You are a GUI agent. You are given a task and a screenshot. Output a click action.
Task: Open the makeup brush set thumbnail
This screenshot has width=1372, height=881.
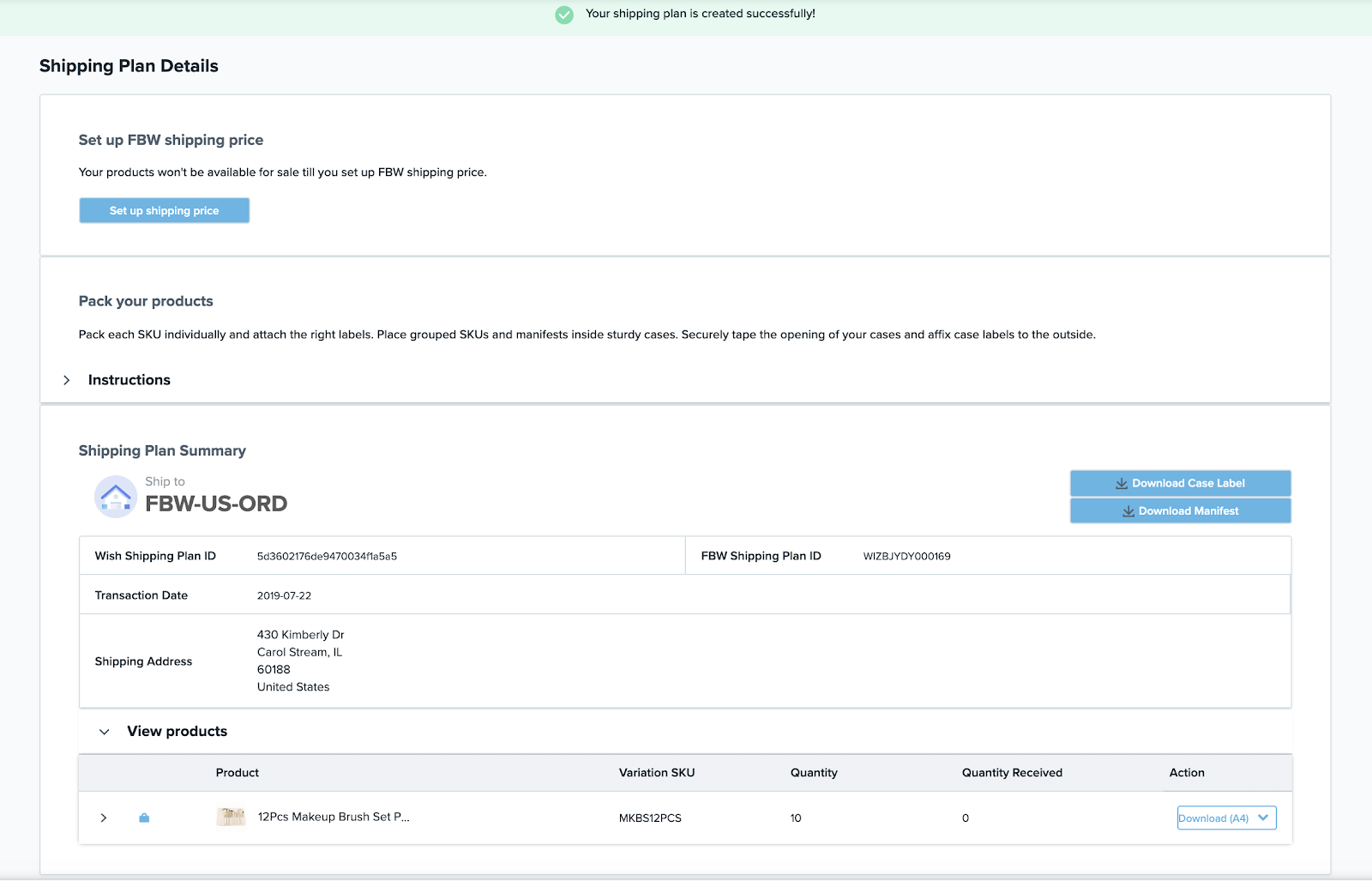pos(232,817)
